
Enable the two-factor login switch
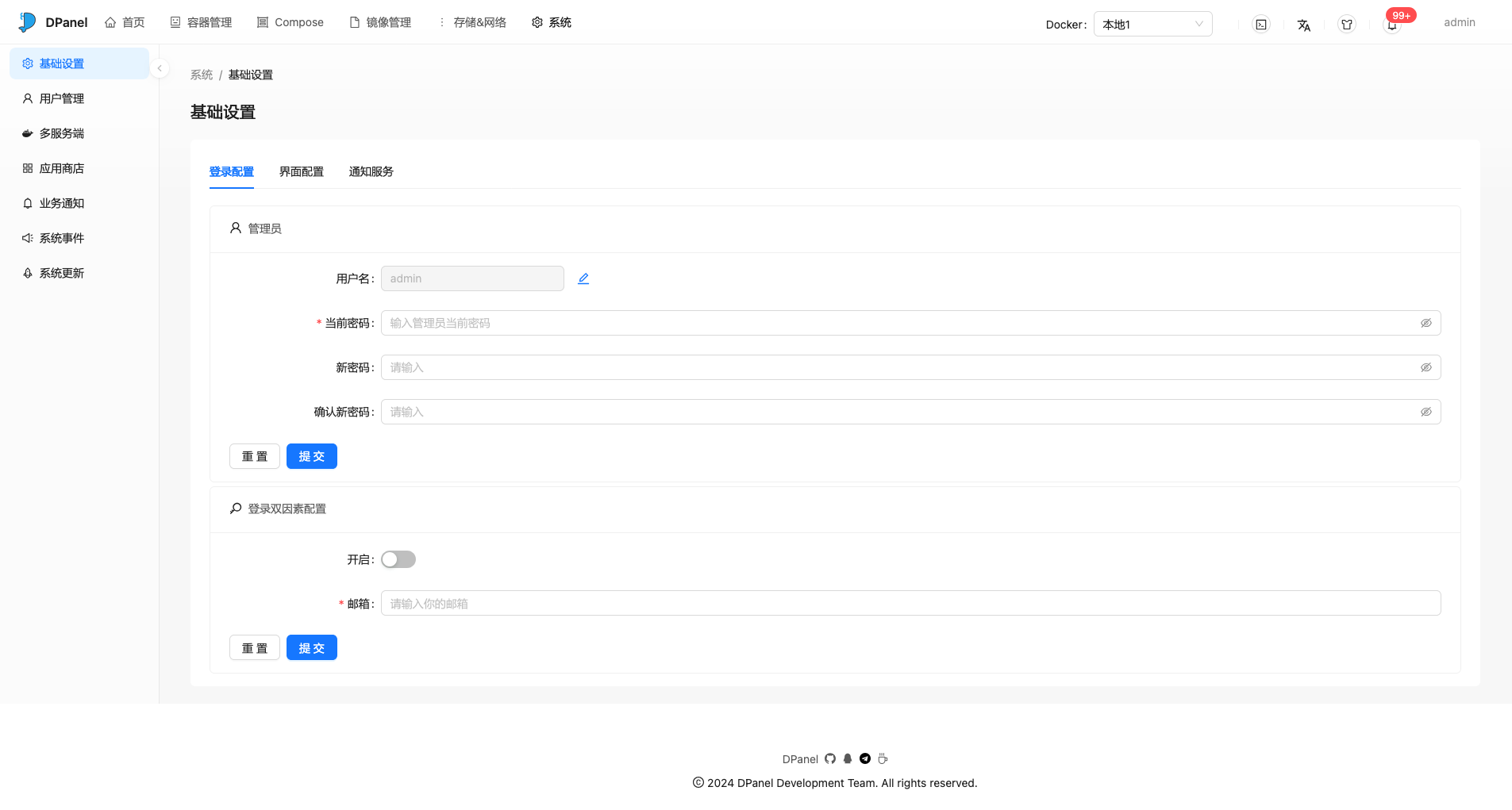point(398,559)
